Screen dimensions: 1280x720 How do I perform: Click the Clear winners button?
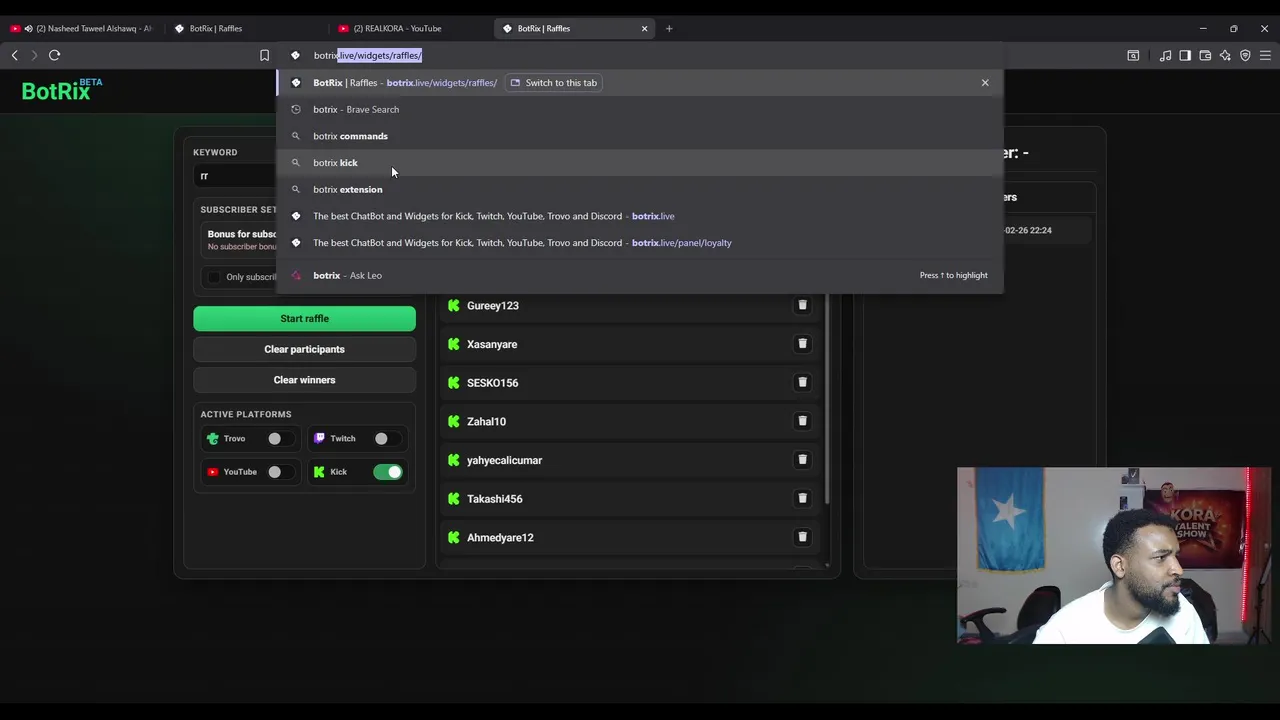coord(304,380)
